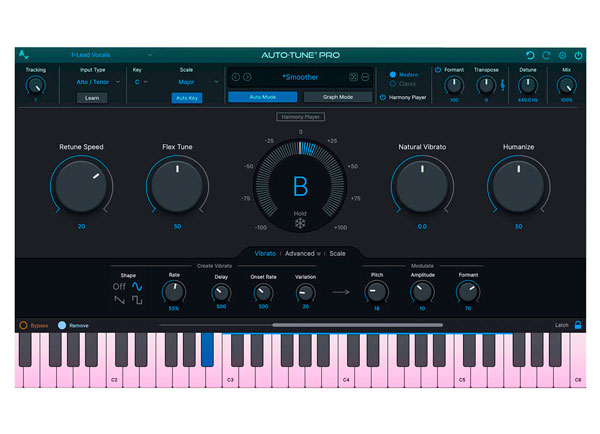Toggle the Latch lock icon
Viewport: 600px width, 434px height.
pyautogui.click(x=578, y=325)
